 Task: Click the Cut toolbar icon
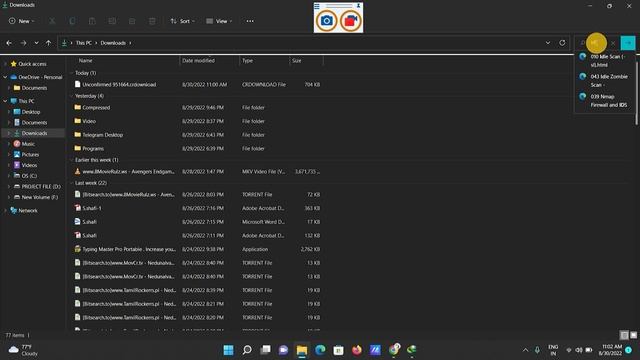[52, 21]
